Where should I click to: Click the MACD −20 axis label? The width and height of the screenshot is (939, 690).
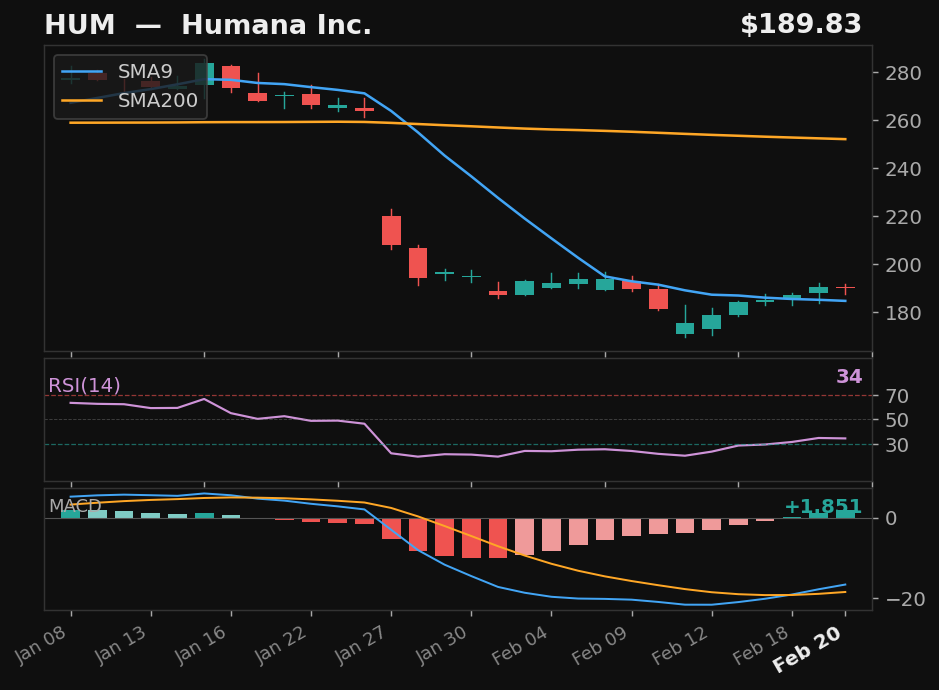(905, 599)
